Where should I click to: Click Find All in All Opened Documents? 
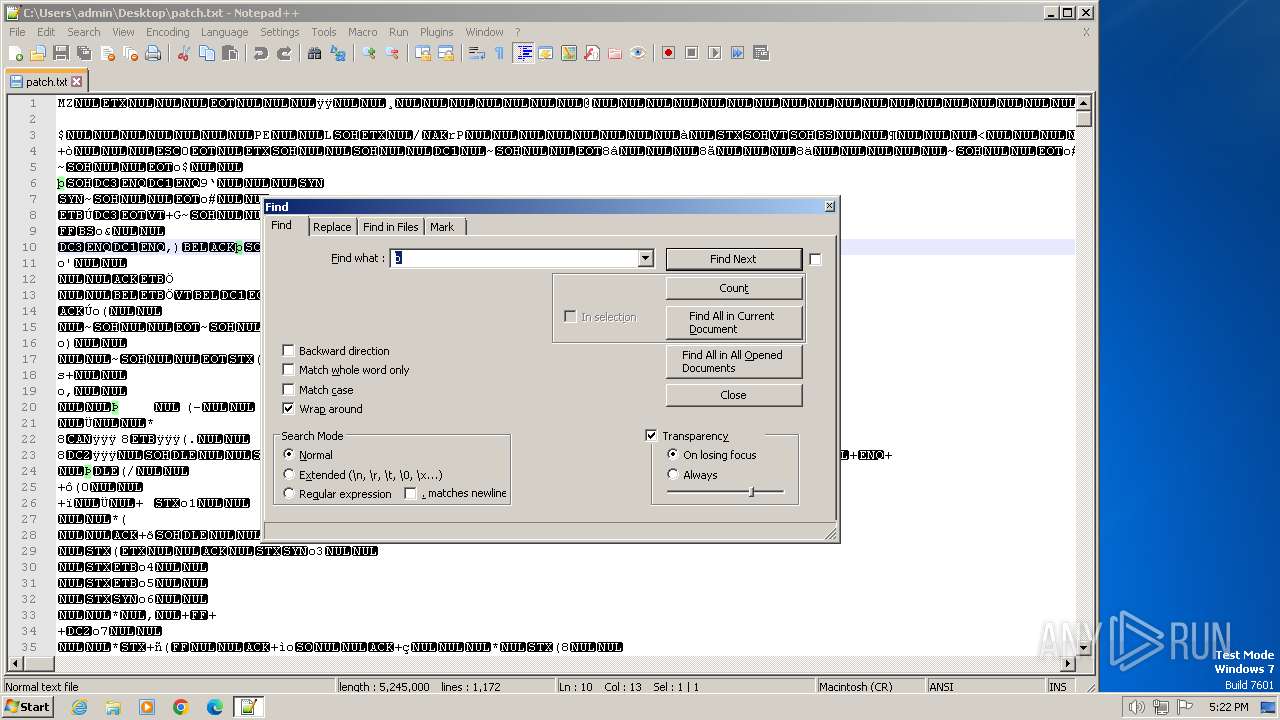(733, 361)
